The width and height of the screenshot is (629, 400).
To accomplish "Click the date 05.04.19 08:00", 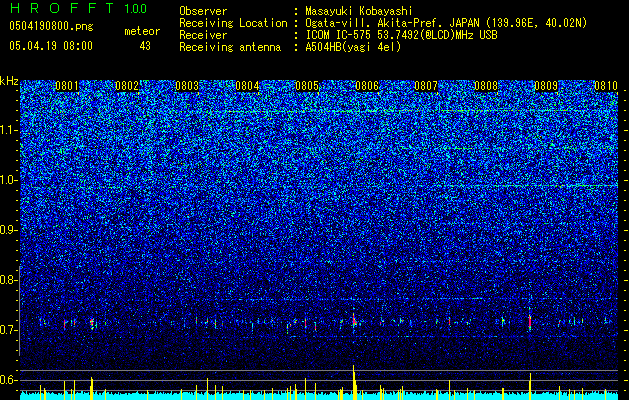I will tap(51, 46).
